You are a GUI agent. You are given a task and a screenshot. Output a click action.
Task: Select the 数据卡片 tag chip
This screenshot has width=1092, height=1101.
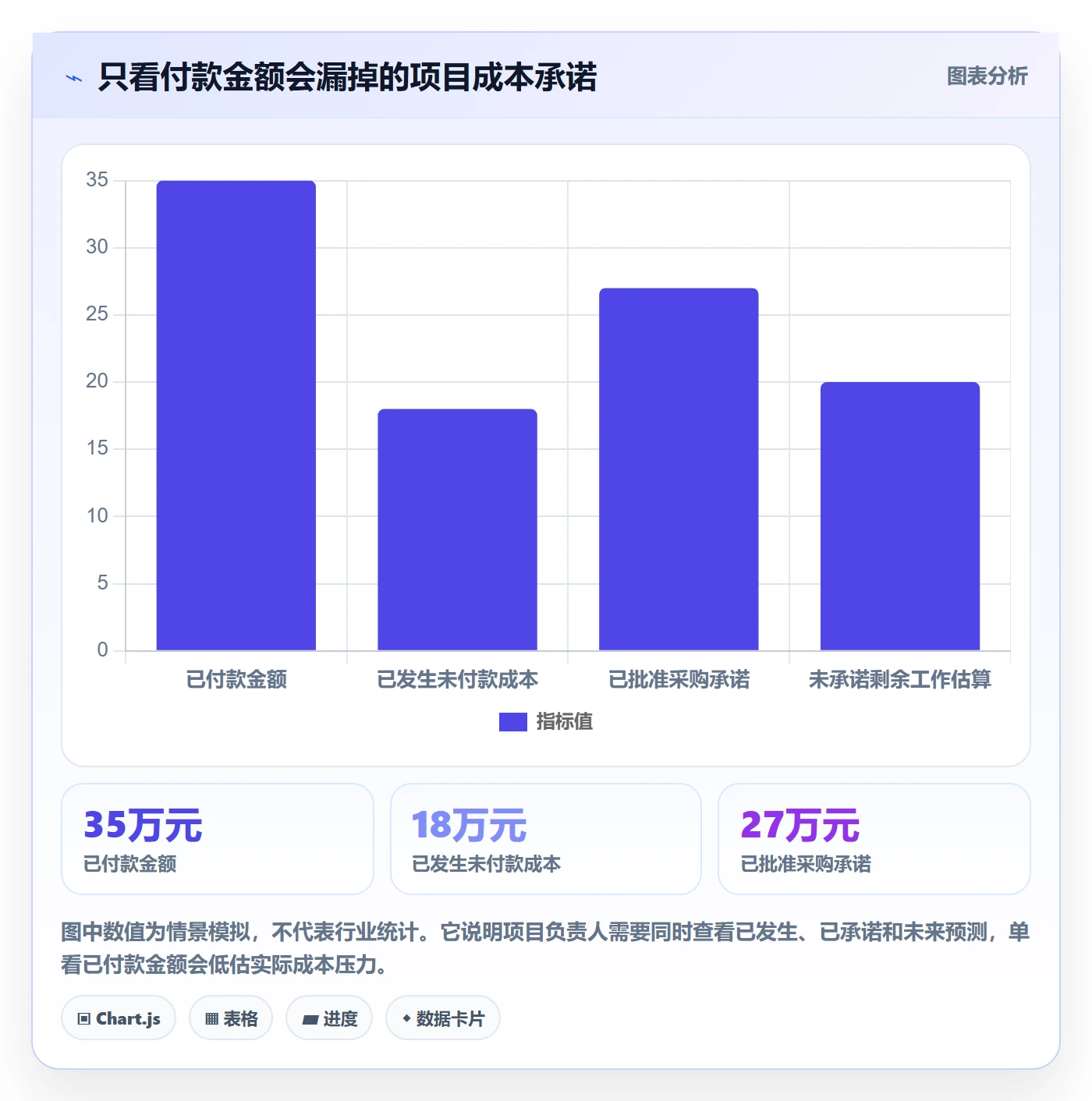pos(443,1018)
